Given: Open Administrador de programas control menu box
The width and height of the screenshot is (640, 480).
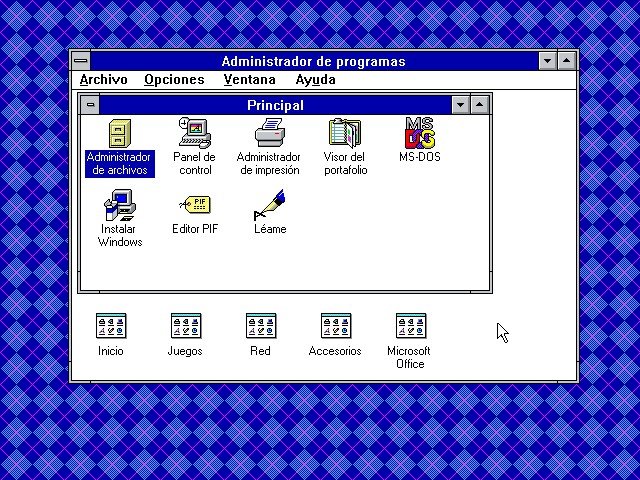Looking at the screenshot, I should pos(81,61).
